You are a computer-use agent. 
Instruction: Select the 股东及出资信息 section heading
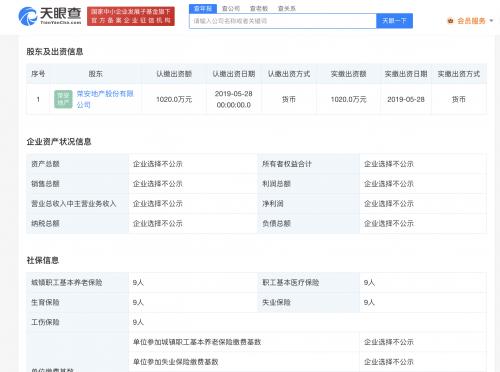pyautogui.click(x=55, y=52)
